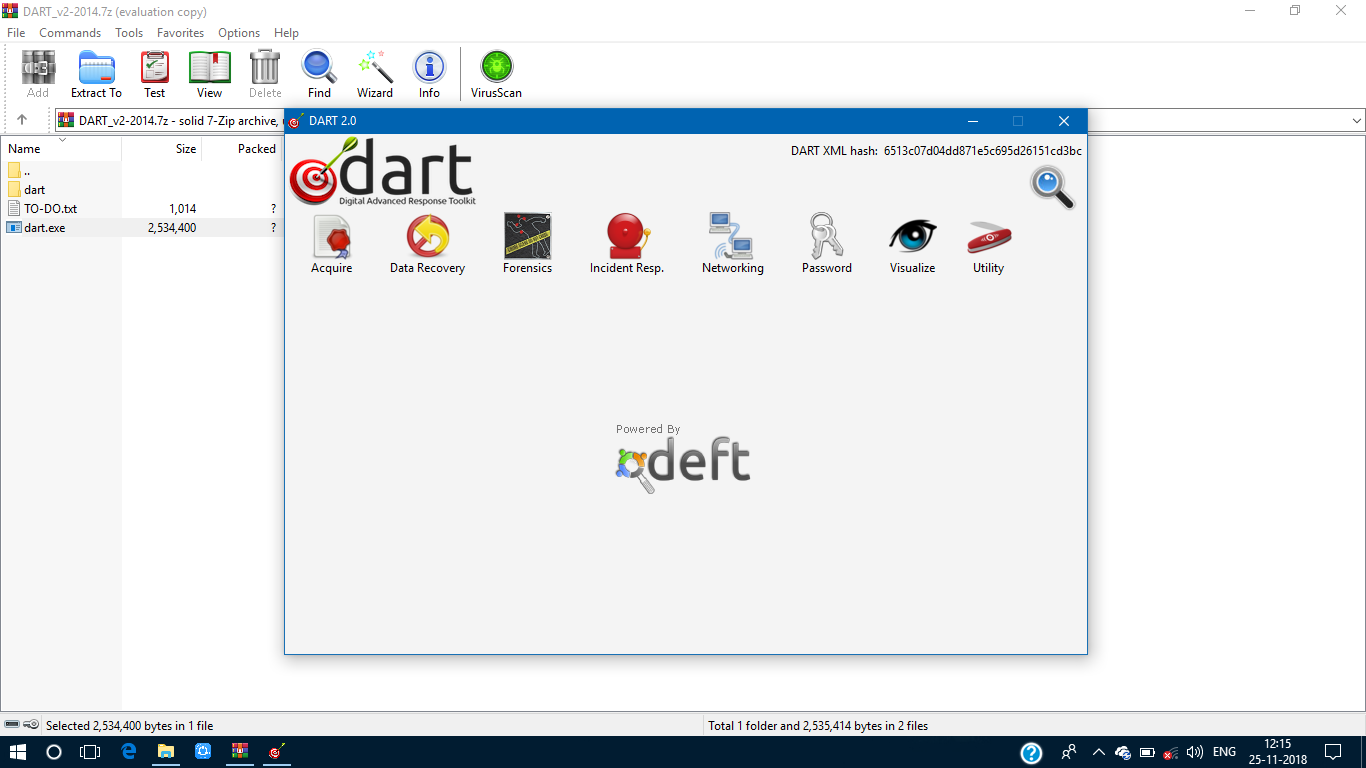This screenshot has height=768, width=1366.
Task: Open the Visualize category
Action: [912, 244]
